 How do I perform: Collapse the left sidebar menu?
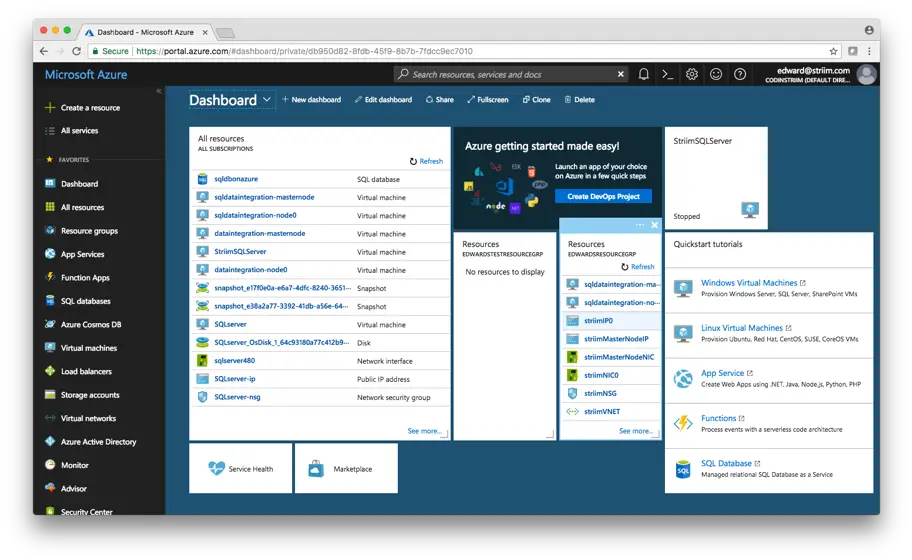pos(158,91)
